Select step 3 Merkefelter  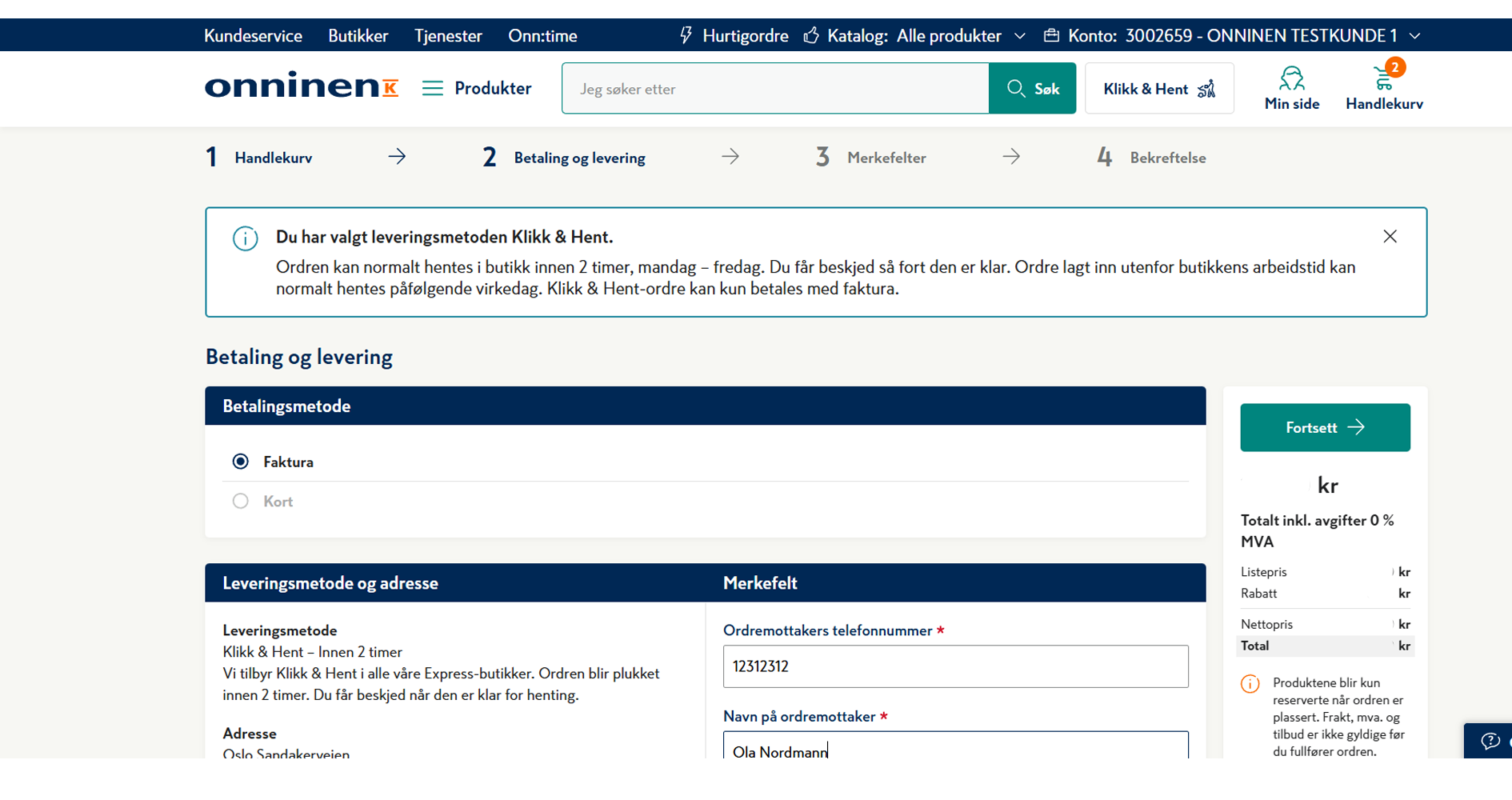pos(870,158)
